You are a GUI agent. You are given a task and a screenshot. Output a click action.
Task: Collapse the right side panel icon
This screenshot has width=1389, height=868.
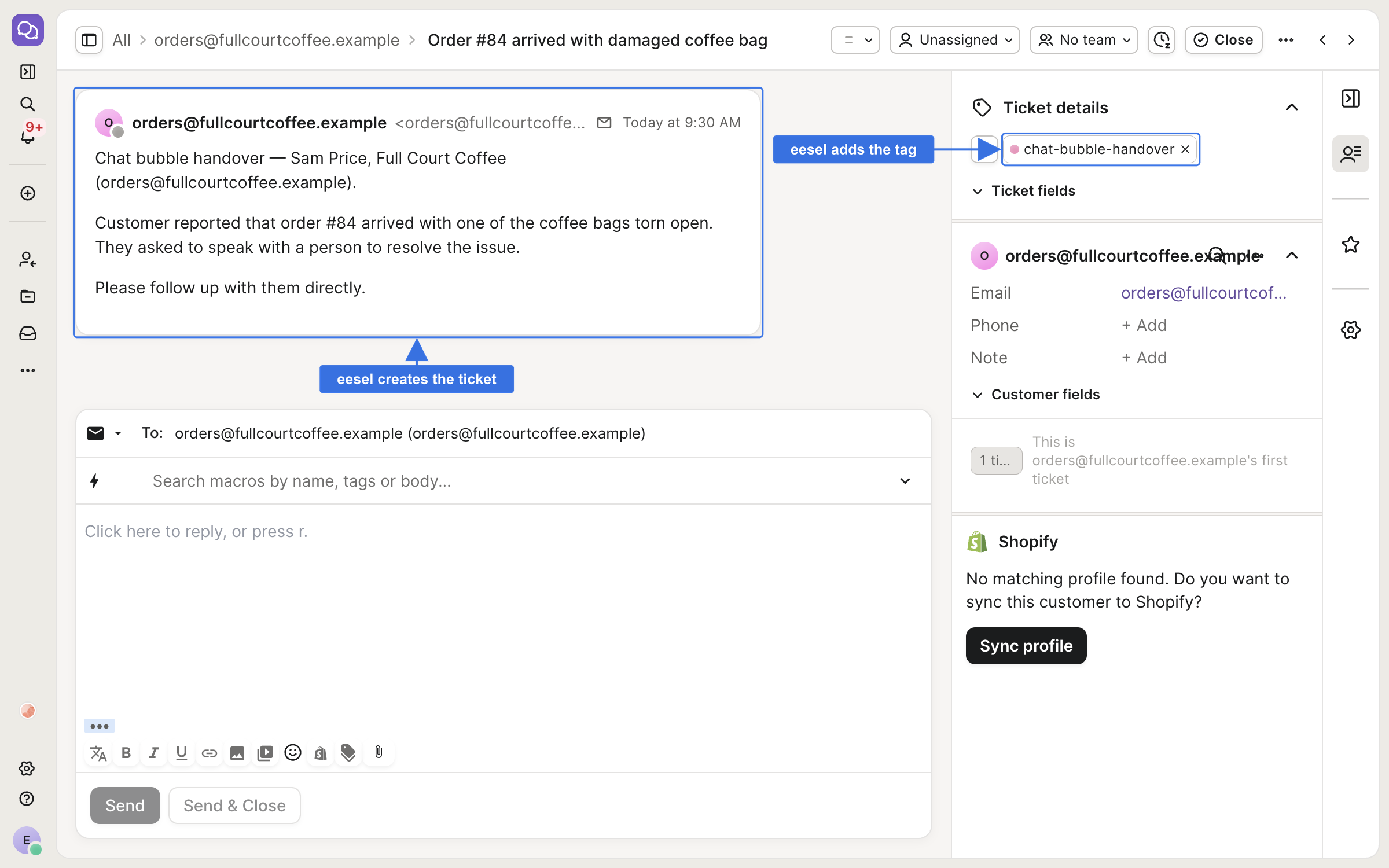coord(1350,98)
